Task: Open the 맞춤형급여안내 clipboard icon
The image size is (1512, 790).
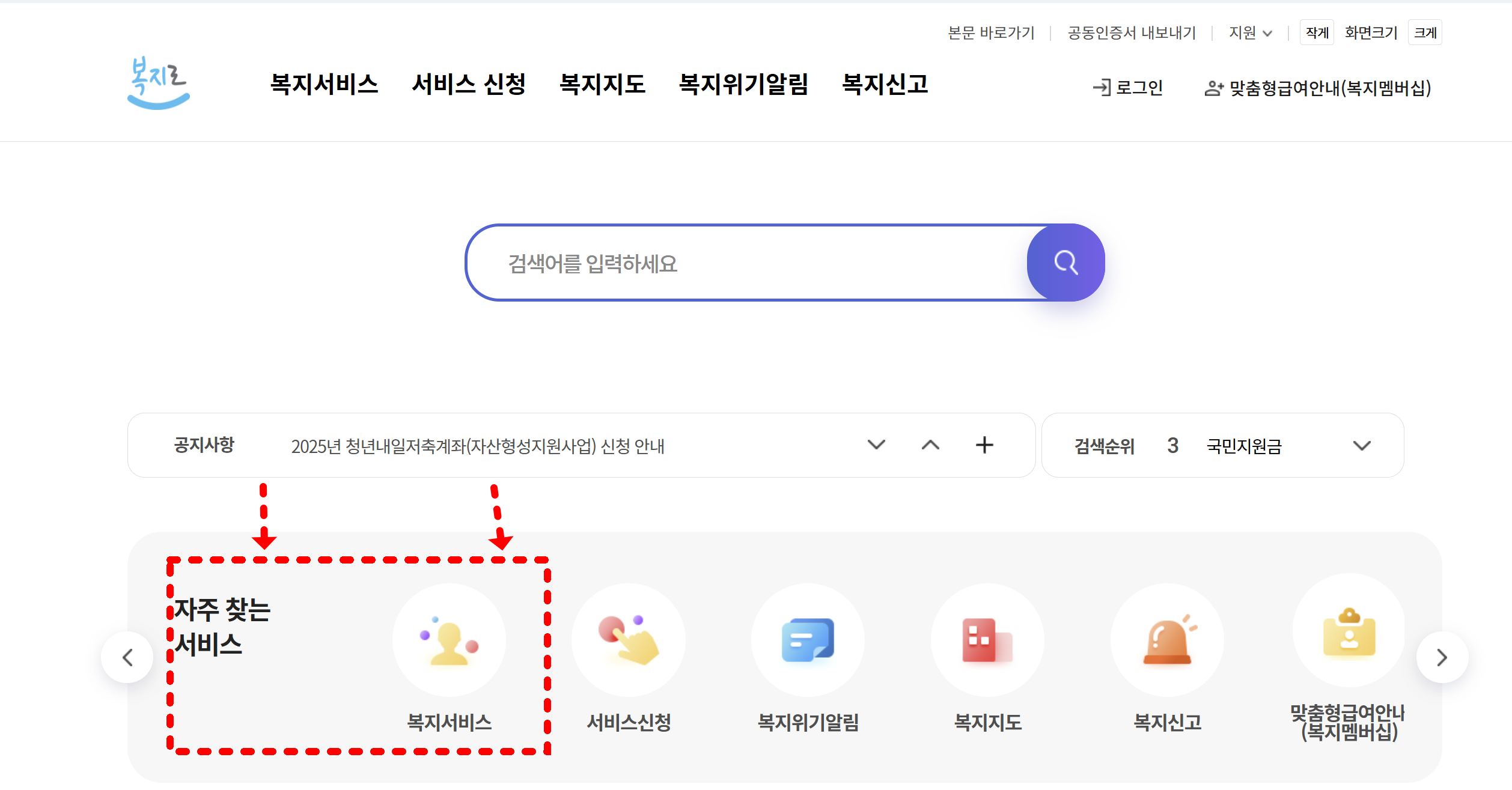Action: click(x=1349, y=631)
